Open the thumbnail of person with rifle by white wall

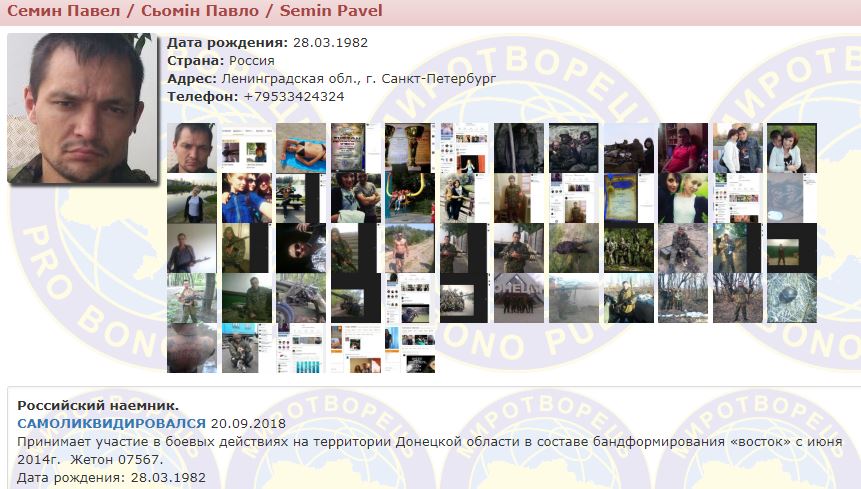(x=192, y=248)
